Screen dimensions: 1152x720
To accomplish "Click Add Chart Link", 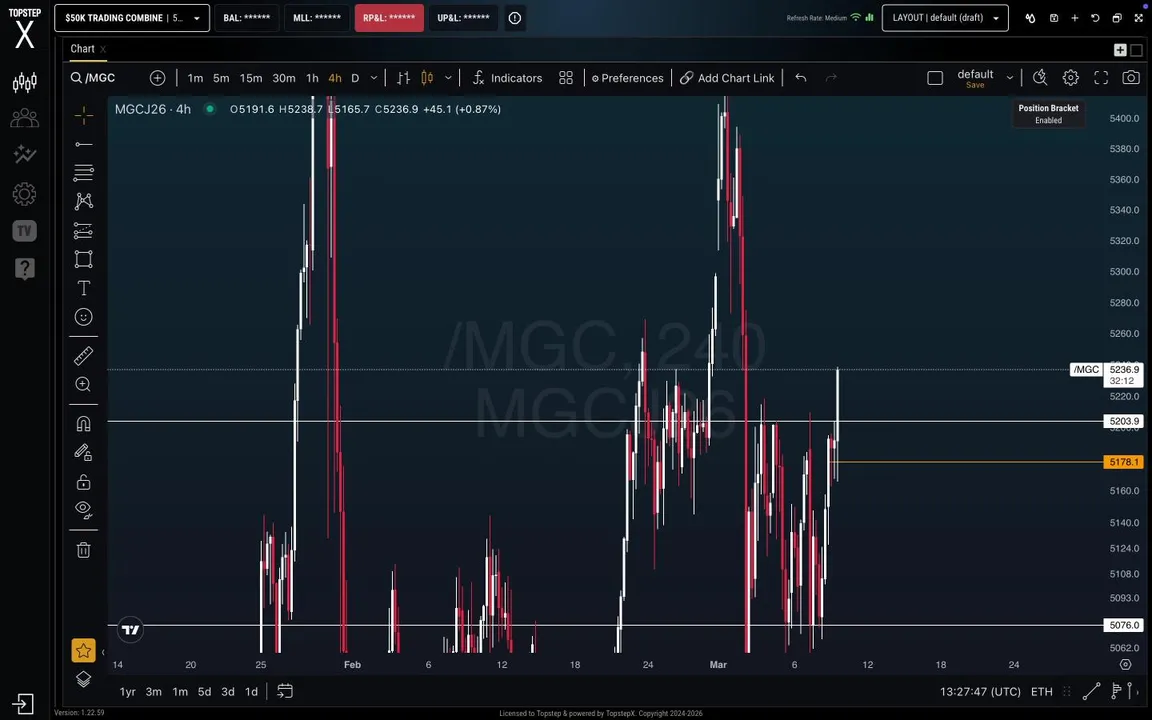I will coord(727,78).
